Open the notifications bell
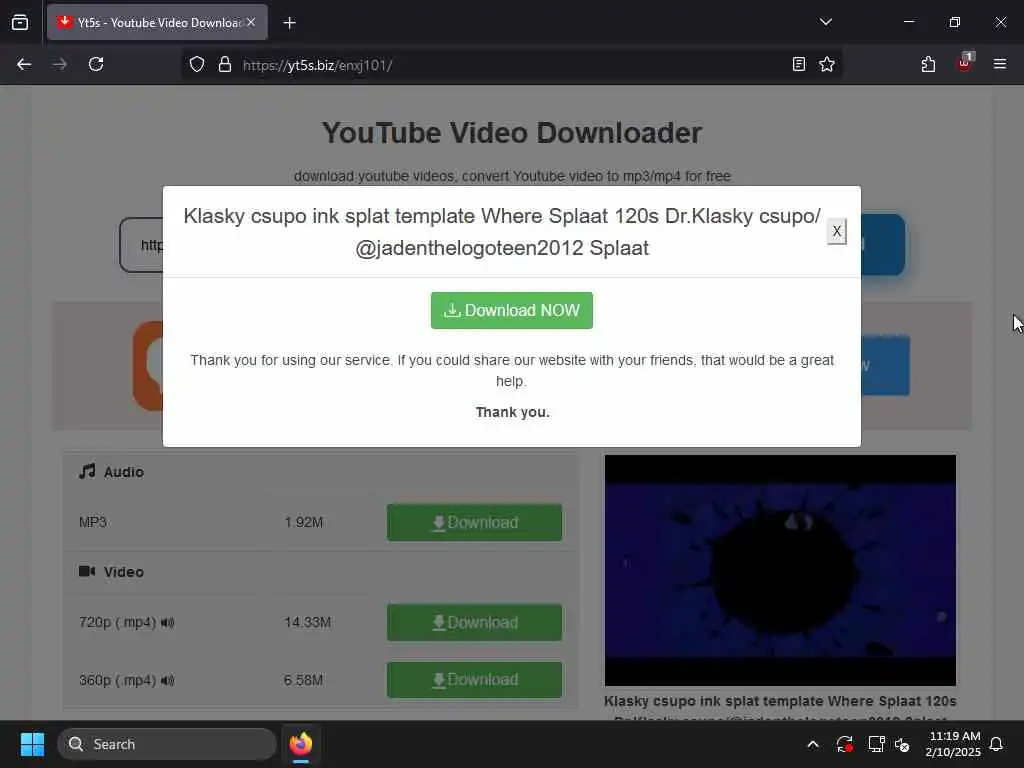Screen dimensions: 1024x768 point(996,744)
